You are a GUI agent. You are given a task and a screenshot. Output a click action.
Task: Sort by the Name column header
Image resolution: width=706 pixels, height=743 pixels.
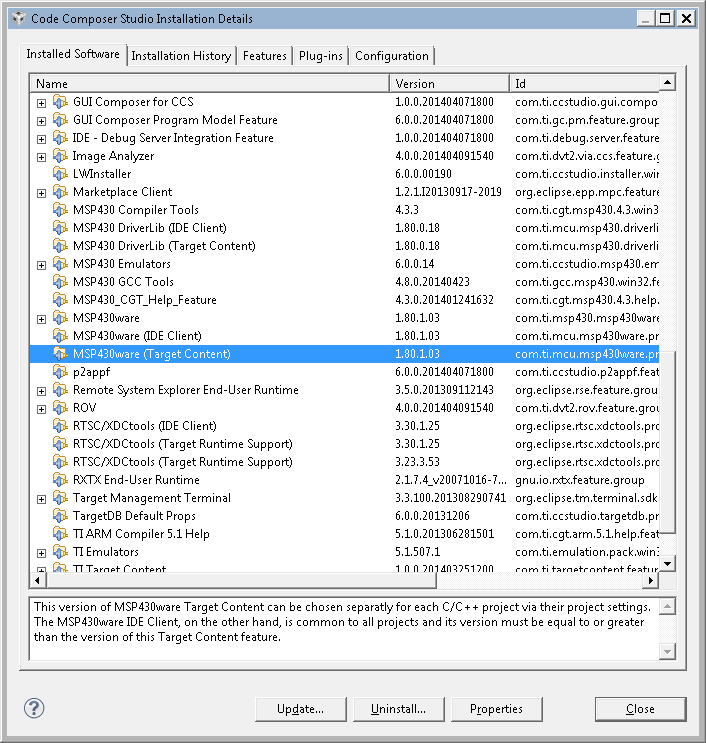[x=210, y=83]
